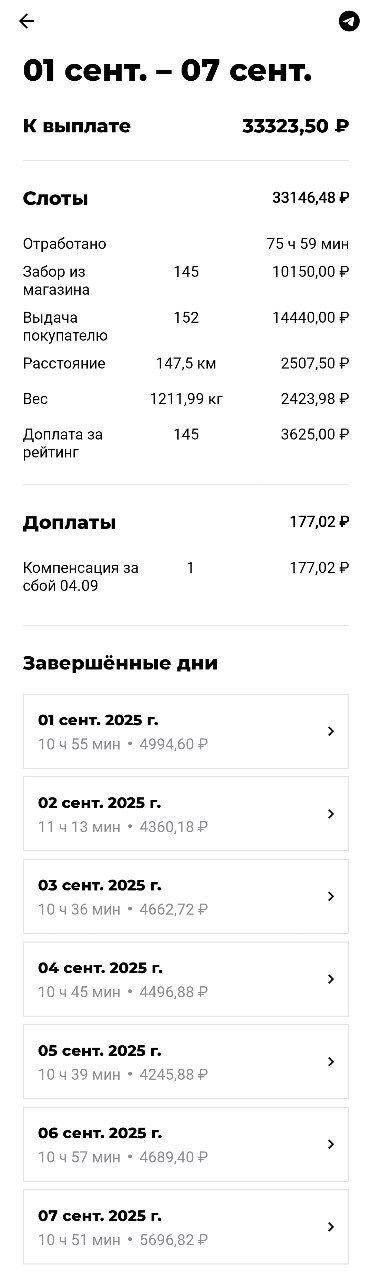Click the Компенсация за сбой 04.09 row
The width and height of the screenshot is (372, 1280).
(186, 576)
